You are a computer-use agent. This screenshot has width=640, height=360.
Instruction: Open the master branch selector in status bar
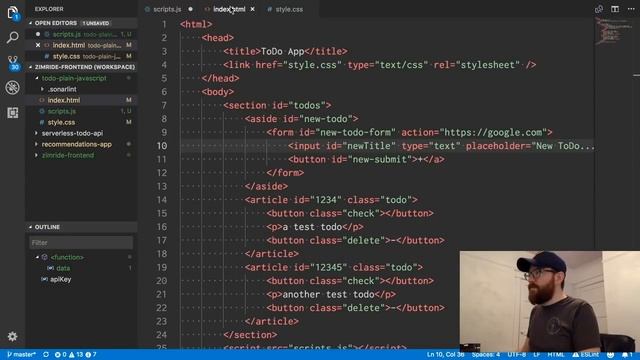click(21, 354)
